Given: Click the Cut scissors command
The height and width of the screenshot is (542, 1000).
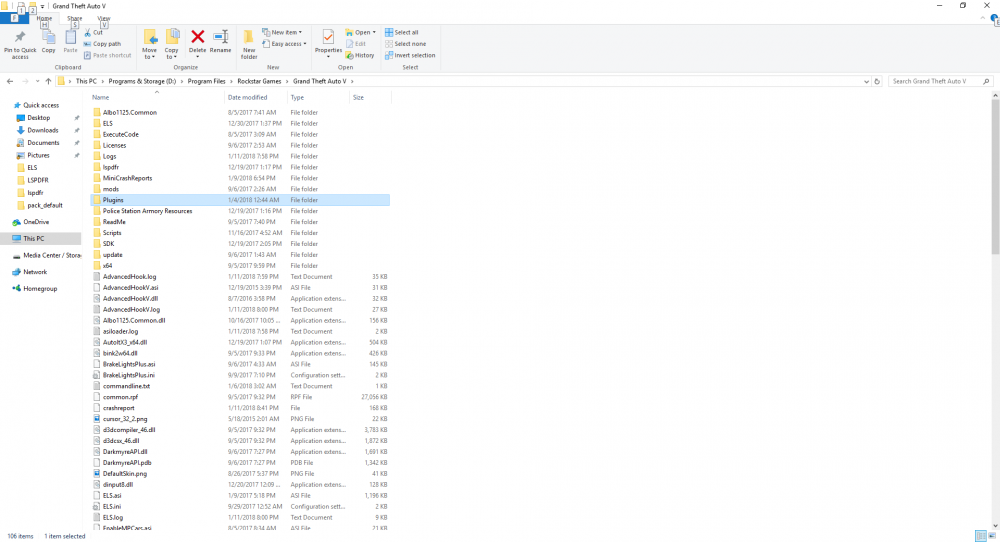Looking at the screenshot, I should 93,33.
